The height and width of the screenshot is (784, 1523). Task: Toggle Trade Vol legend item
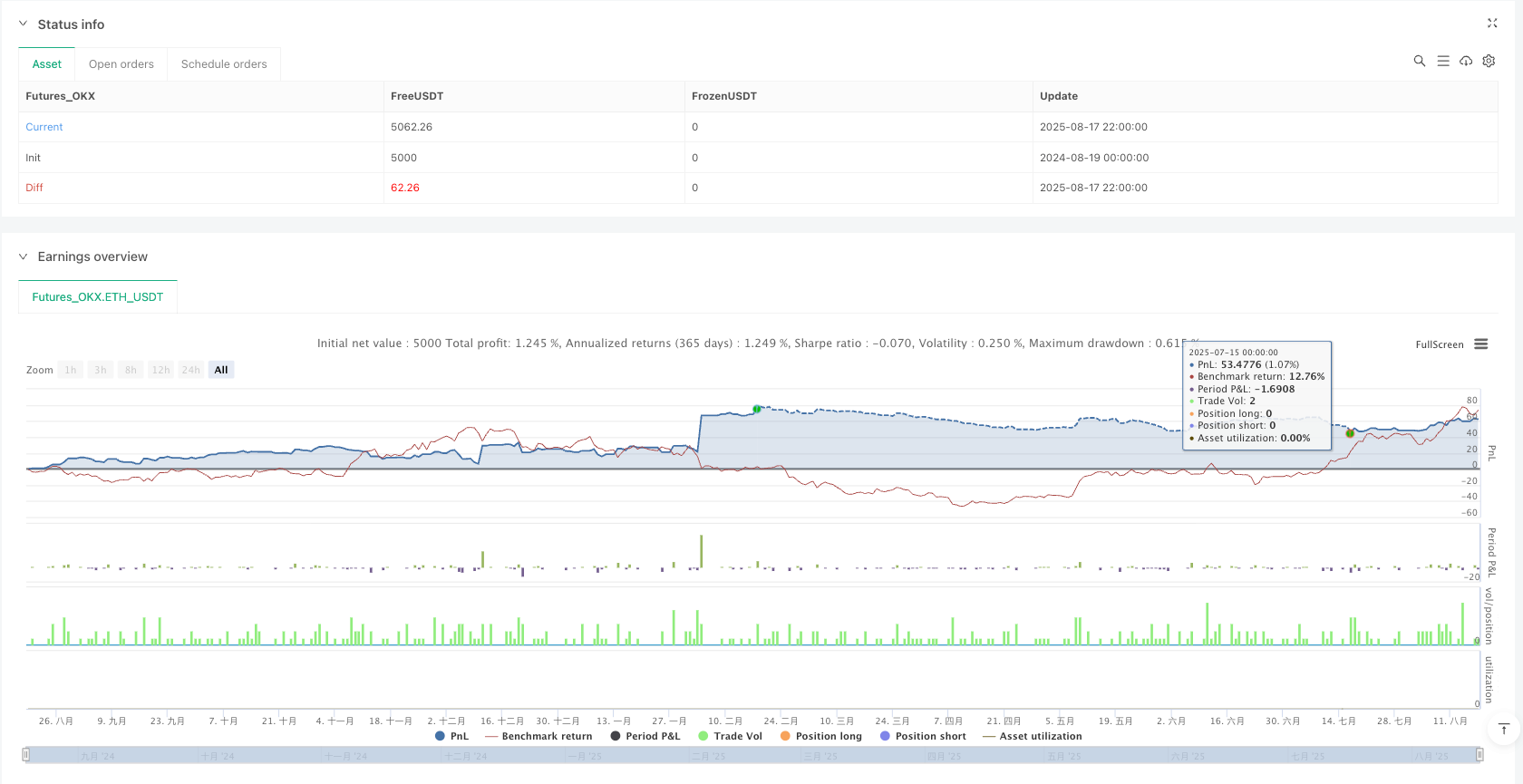click(x=730, y=736)
